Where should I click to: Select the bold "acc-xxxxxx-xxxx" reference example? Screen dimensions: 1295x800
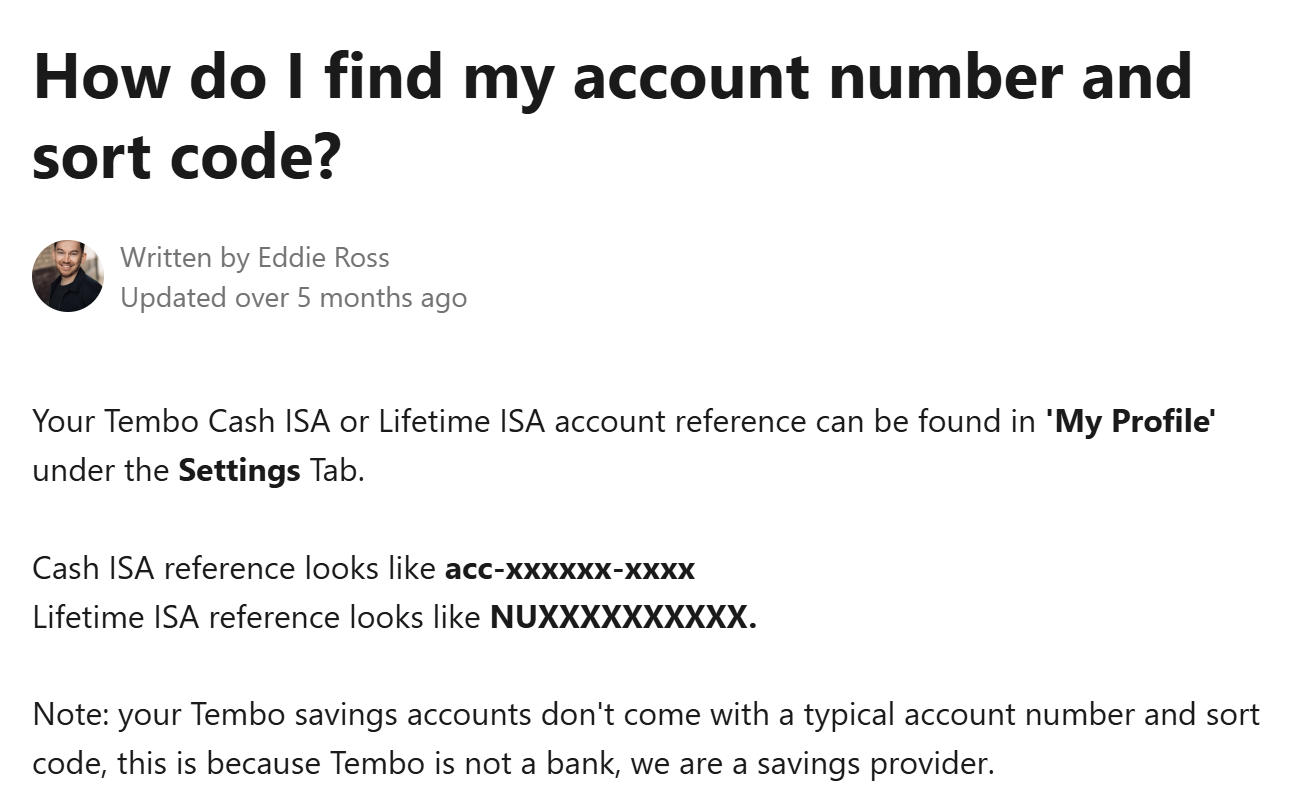pos(570,569)
